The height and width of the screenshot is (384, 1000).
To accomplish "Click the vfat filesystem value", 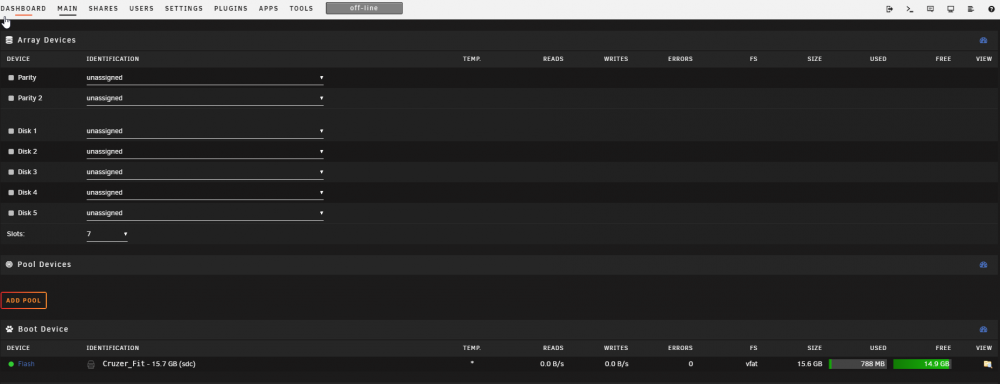I will (751, 364).
